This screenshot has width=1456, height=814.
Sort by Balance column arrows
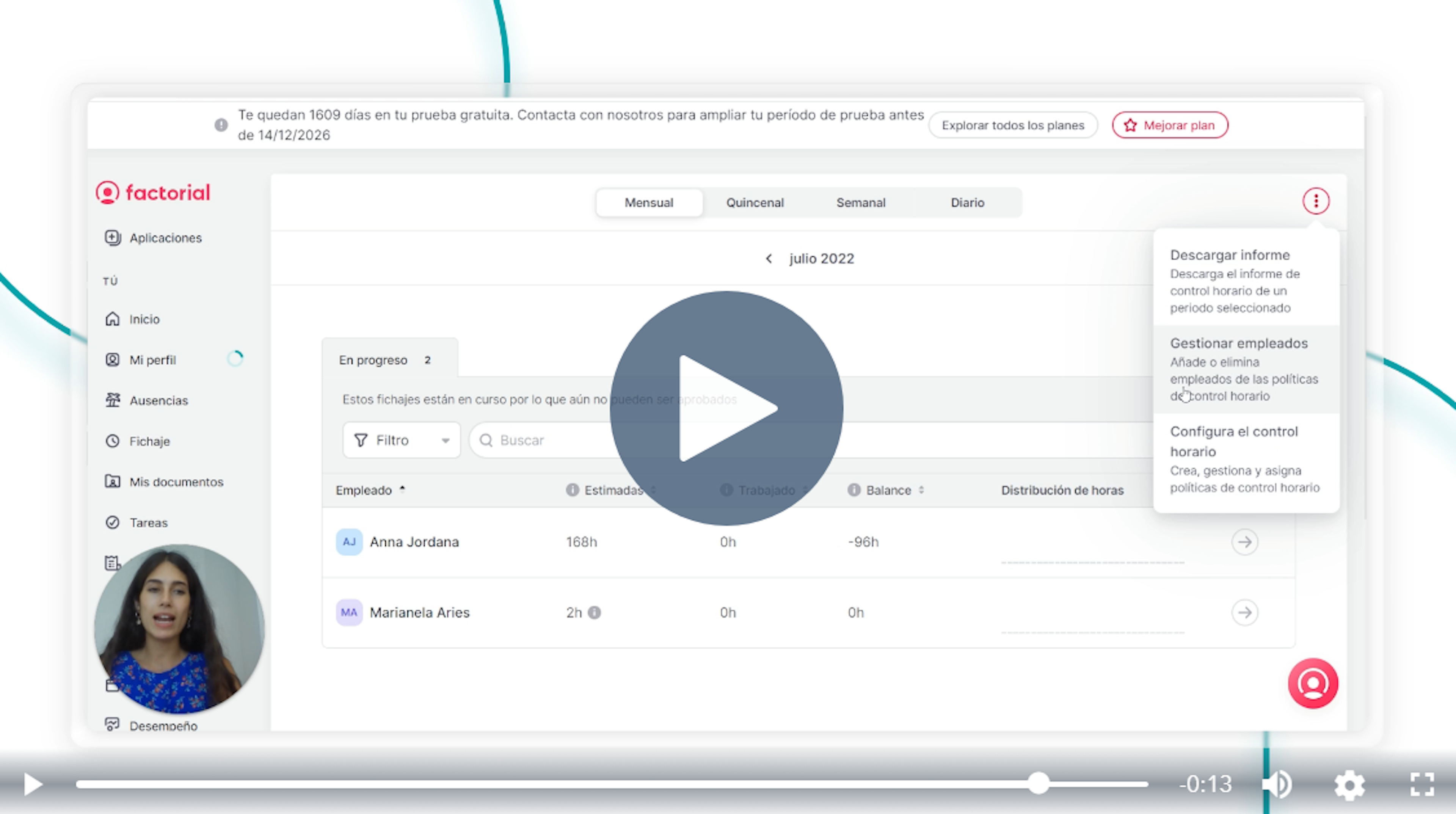(x=921, y=490)
